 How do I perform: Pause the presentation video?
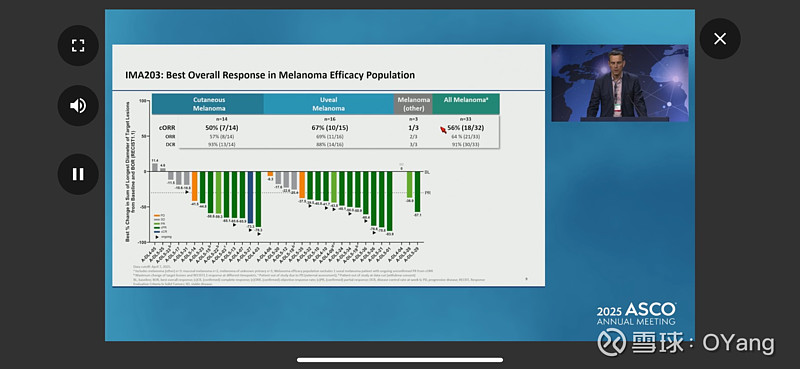78,174
